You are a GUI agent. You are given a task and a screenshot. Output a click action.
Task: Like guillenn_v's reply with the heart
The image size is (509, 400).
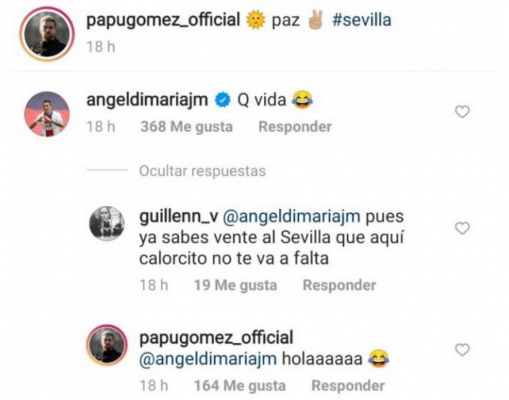point(462,228)
